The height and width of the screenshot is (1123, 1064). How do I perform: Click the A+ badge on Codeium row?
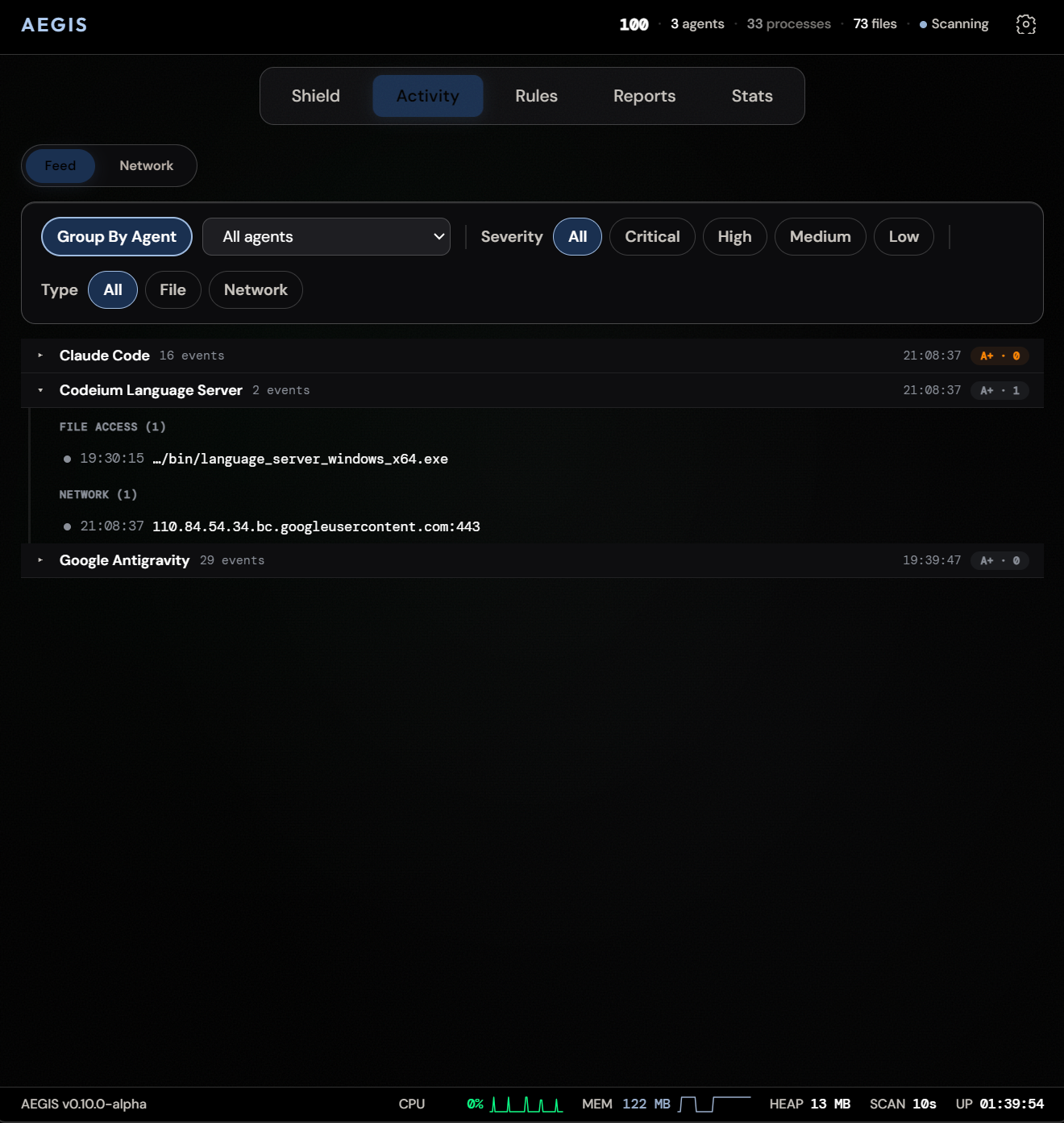[x=1000, y=390]
